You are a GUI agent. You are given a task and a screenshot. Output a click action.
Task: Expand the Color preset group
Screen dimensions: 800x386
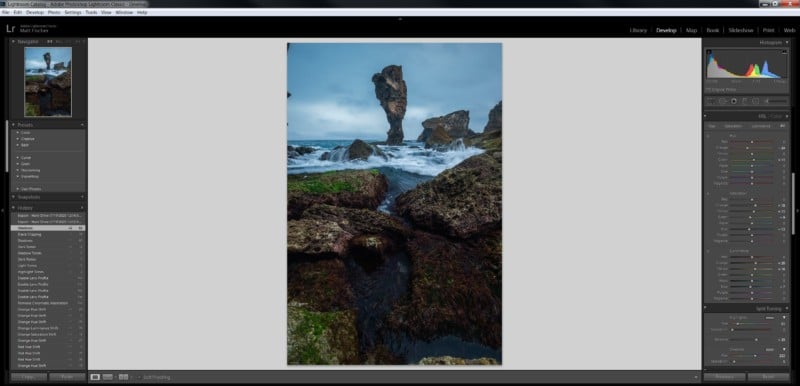click(18, 133)
